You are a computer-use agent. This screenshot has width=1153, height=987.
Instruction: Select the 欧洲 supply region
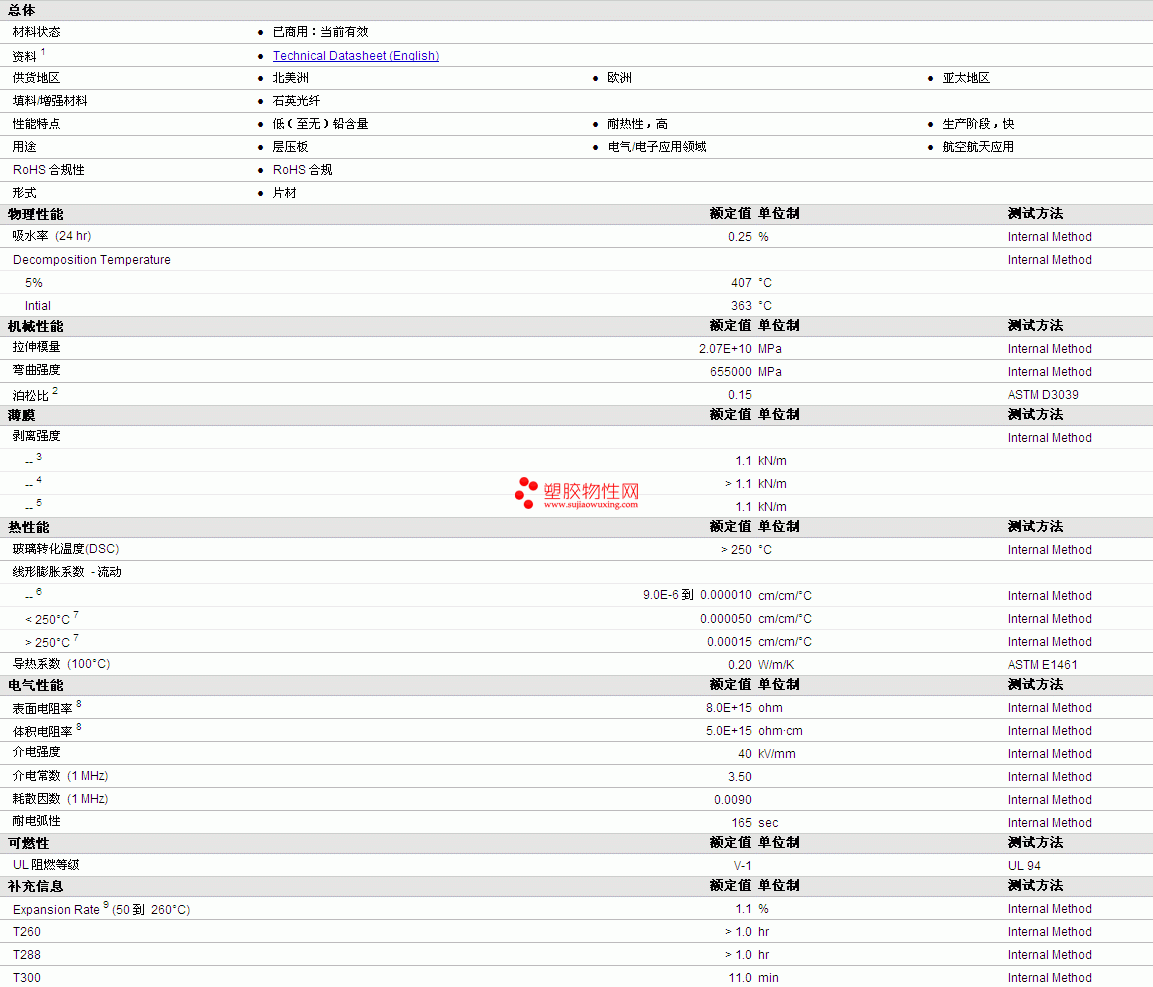(619, 78)
